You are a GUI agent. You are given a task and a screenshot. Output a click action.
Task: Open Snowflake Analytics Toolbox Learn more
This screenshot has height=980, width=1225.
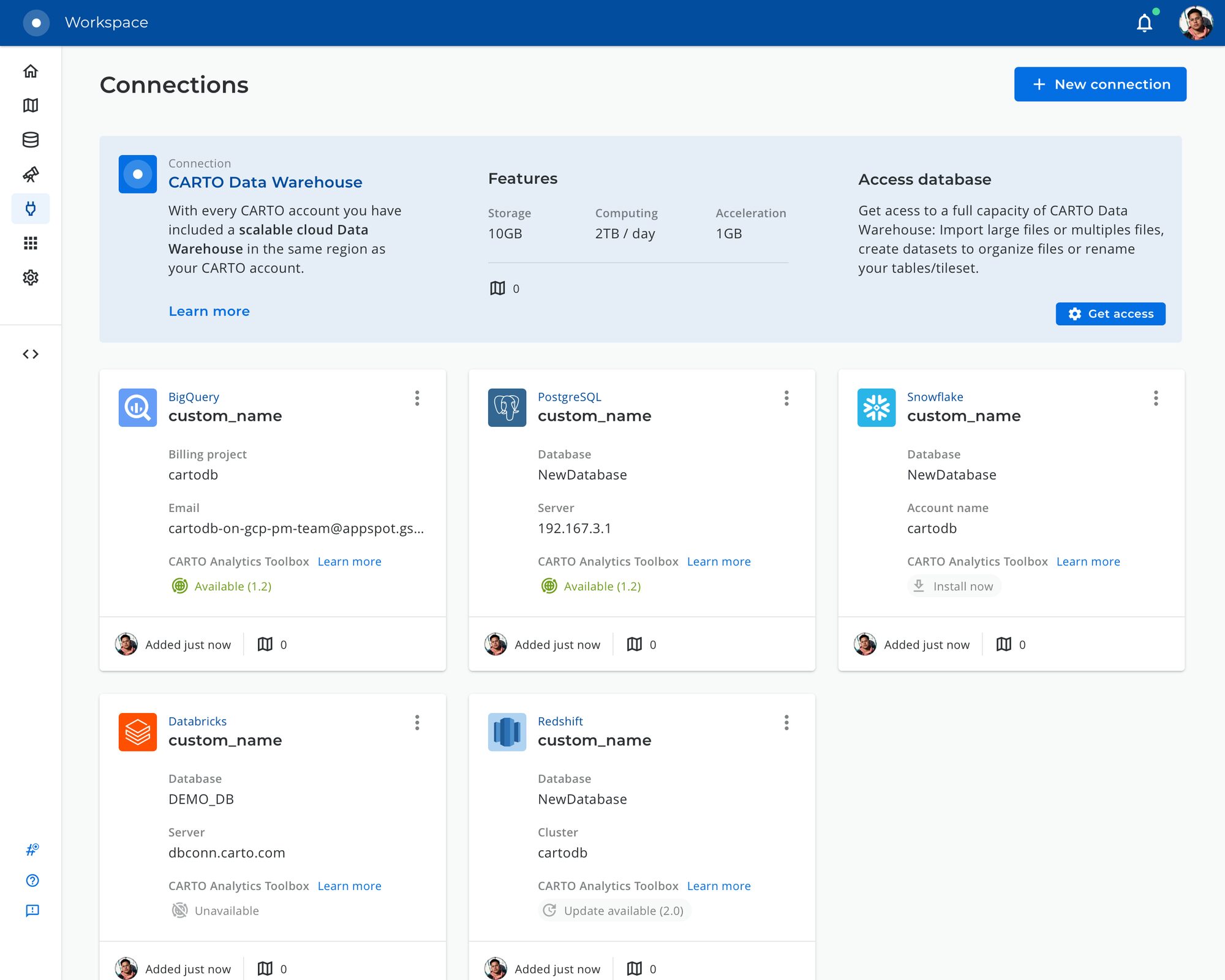coord(1088,562)
